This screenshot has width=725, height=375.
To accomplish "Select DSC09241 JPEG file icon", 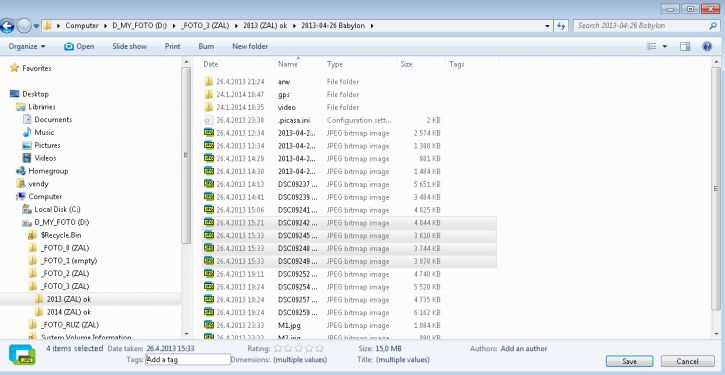I will click(x=209, y=210).
